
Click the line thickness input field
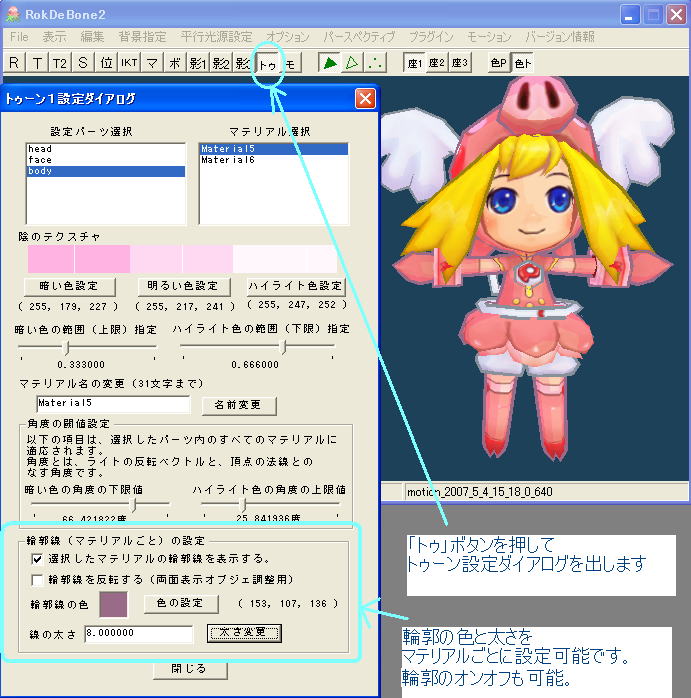[x=138, y=633]
